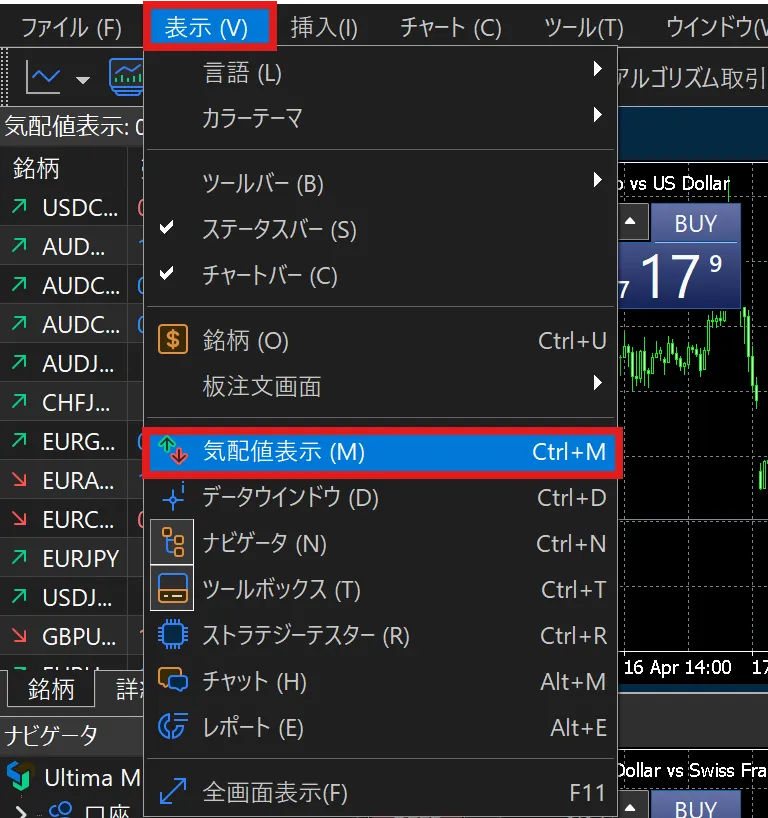
Task: Click the データウインドウ crosshair icon
Action: (173, 497)
